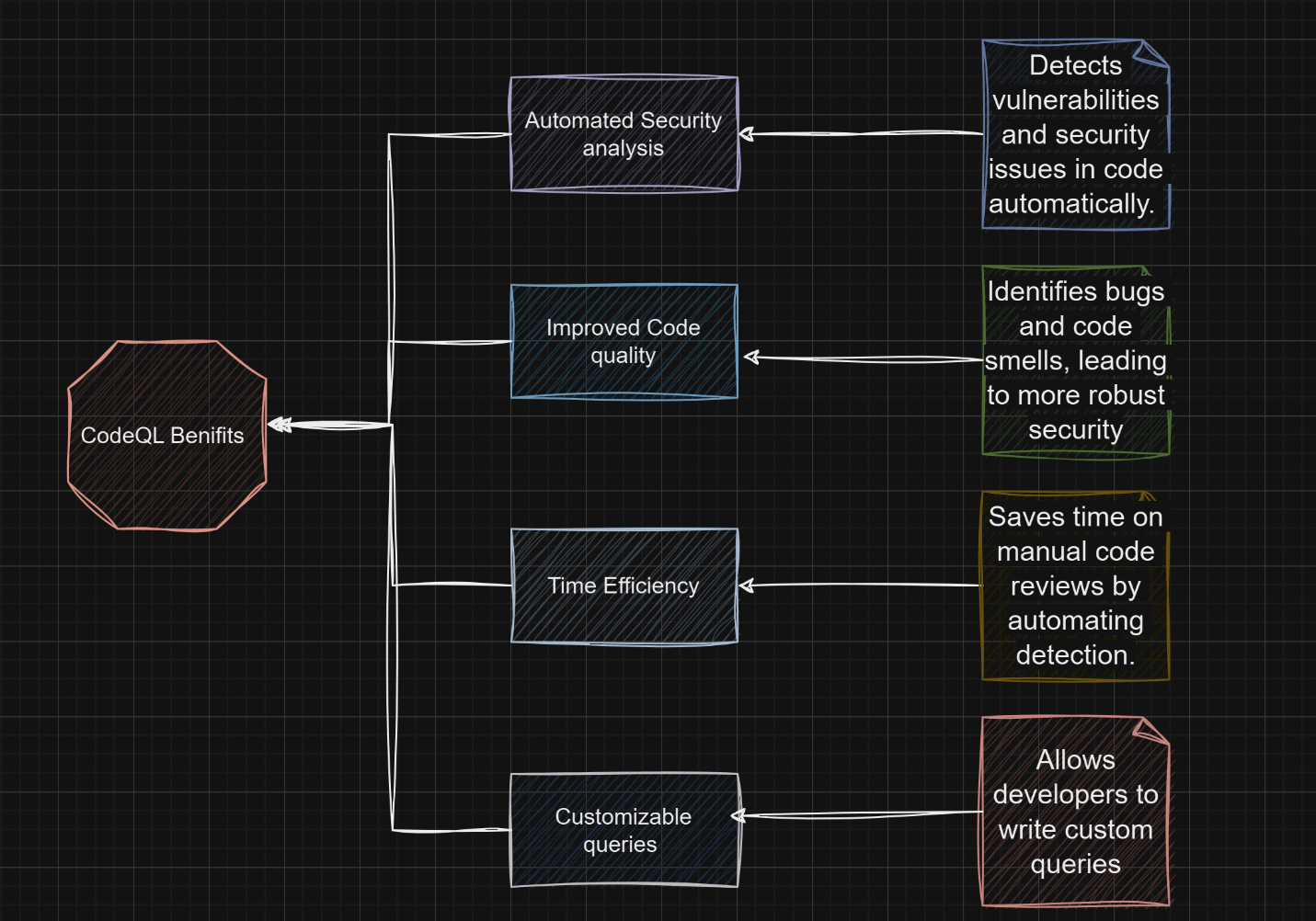The height and width of the screenshot is (921, 1316).
Task: Select the red Allows developers note
Action: (x=1074, y=813)
